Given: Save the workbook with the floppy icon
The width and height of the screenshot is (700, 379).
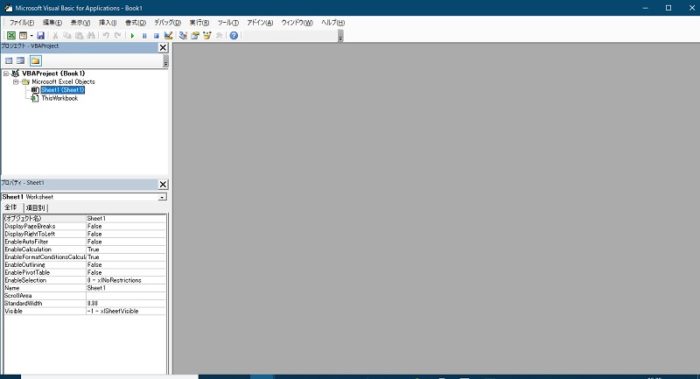Looking at the screenshot, I should tap(41, 36).
